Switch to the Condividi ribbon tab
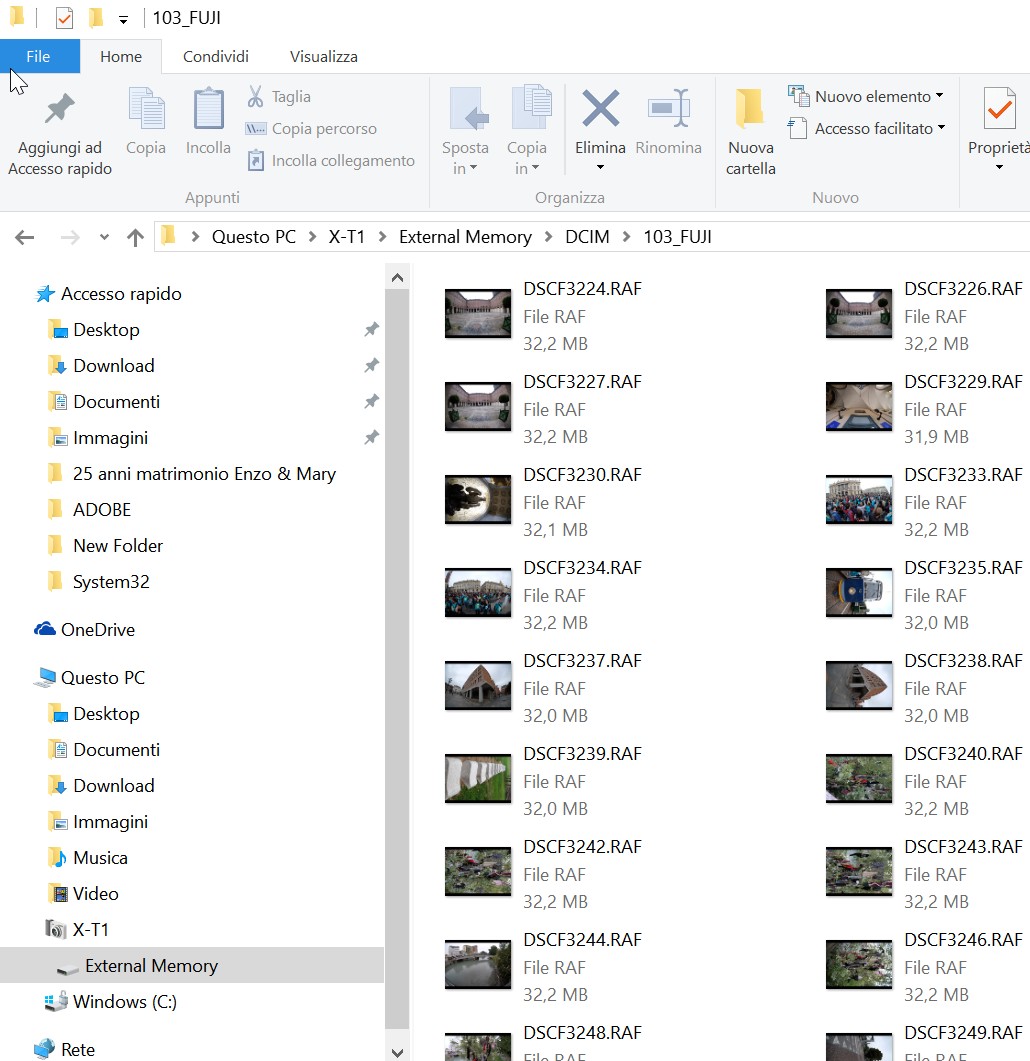 (x=216, y=57)
